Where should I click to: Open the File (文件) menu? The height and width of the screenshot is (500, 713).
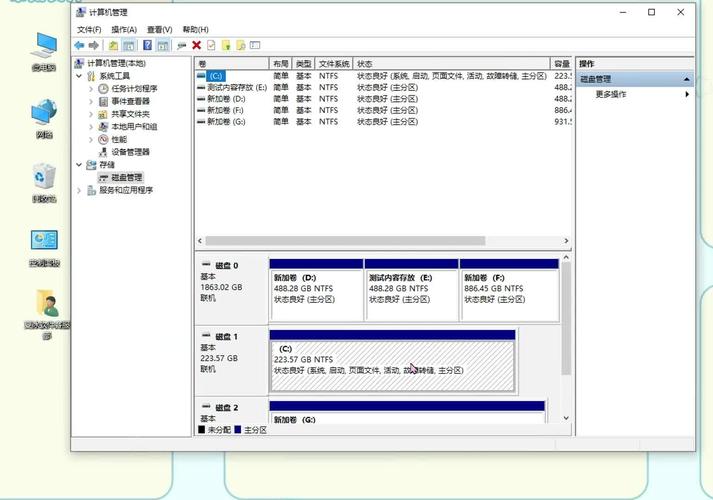pos(90,30)
